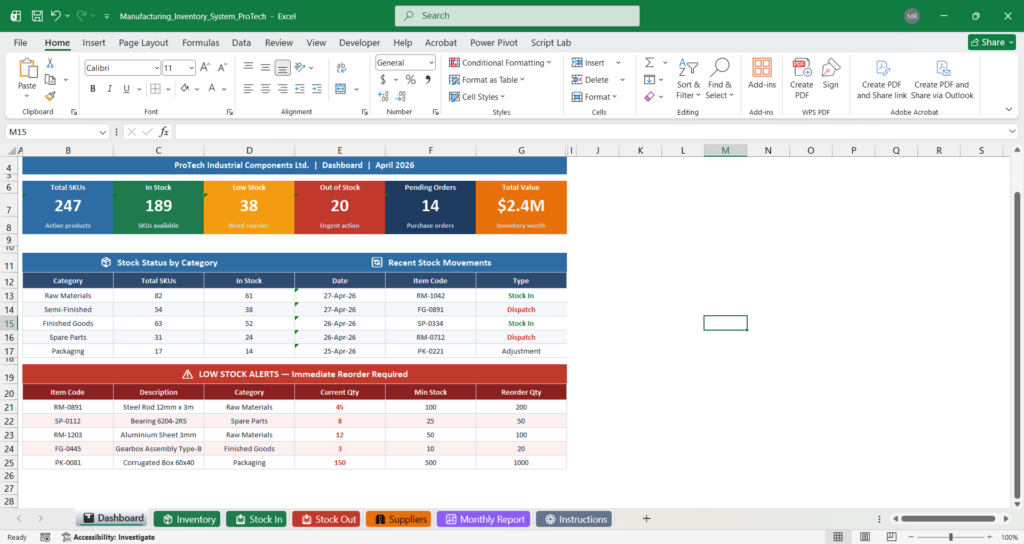Click the Insert cells button

(x=588, y=63)
